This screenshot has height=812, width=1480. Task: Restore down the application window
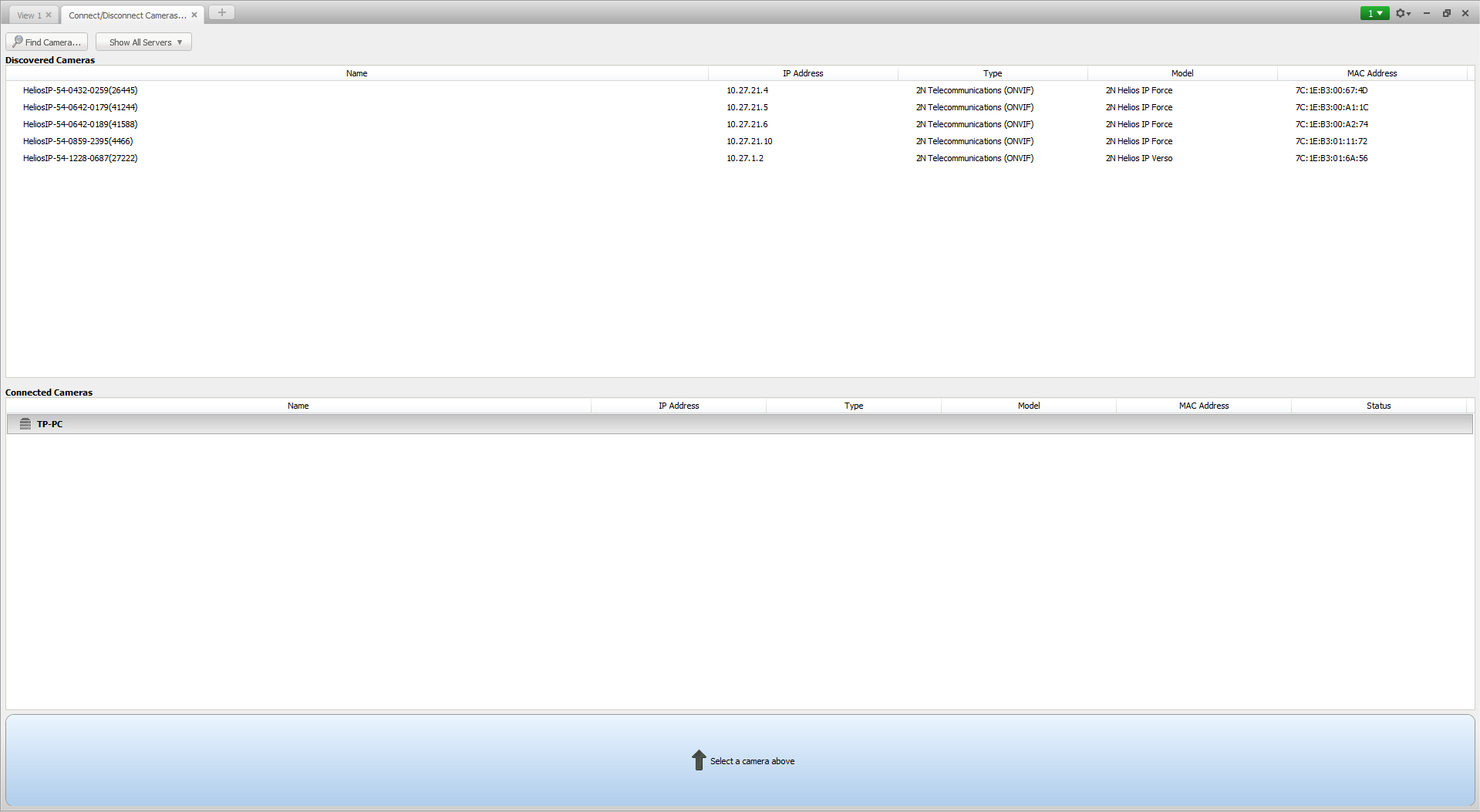pos(1446,13)
